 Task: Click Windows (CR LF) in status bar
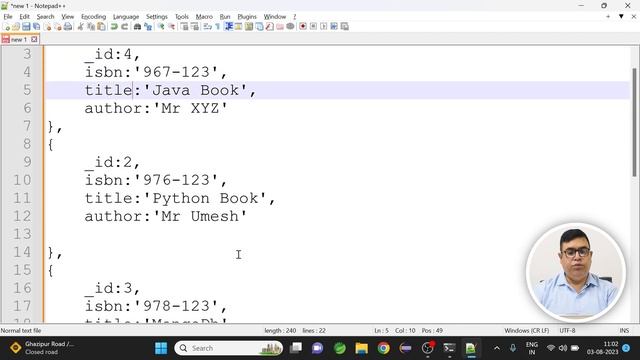click(x=527, y=331)
